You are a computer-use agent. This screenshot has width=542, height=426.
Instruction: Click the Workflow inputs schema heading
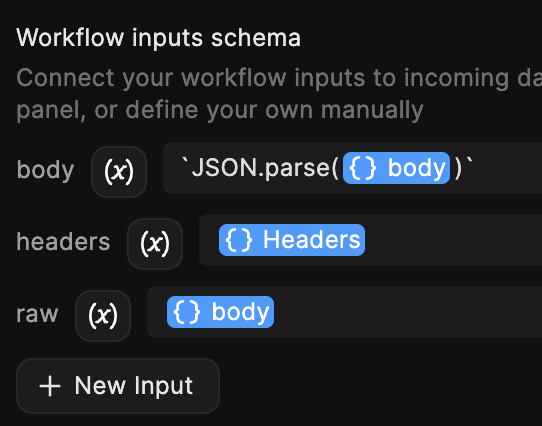pyautogui.click(x=159, y=38)
